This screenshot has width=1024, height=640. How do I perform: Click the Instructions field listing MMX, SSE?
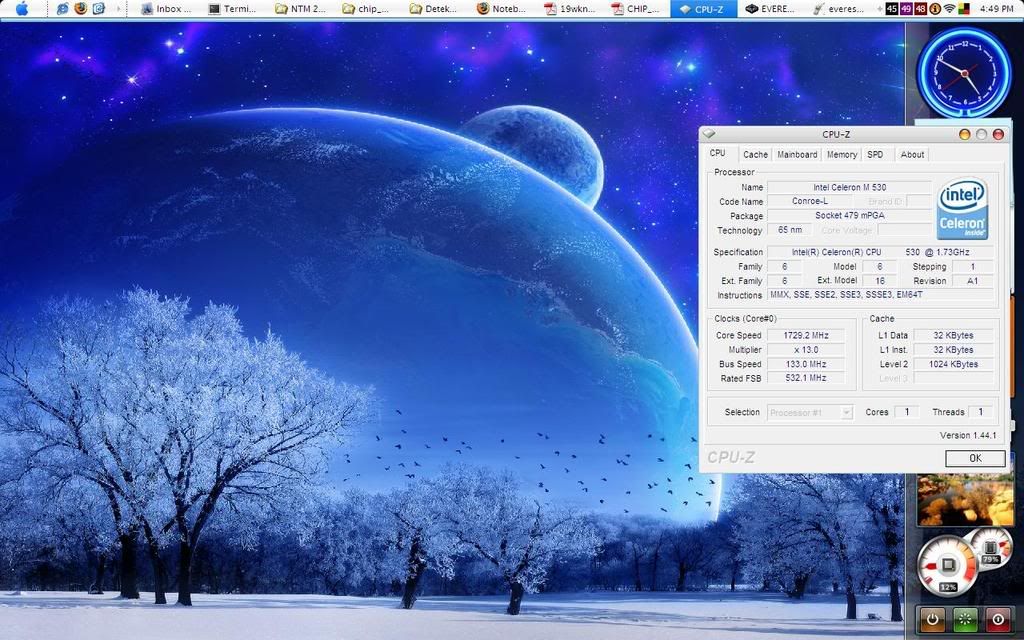click(880, 295)
